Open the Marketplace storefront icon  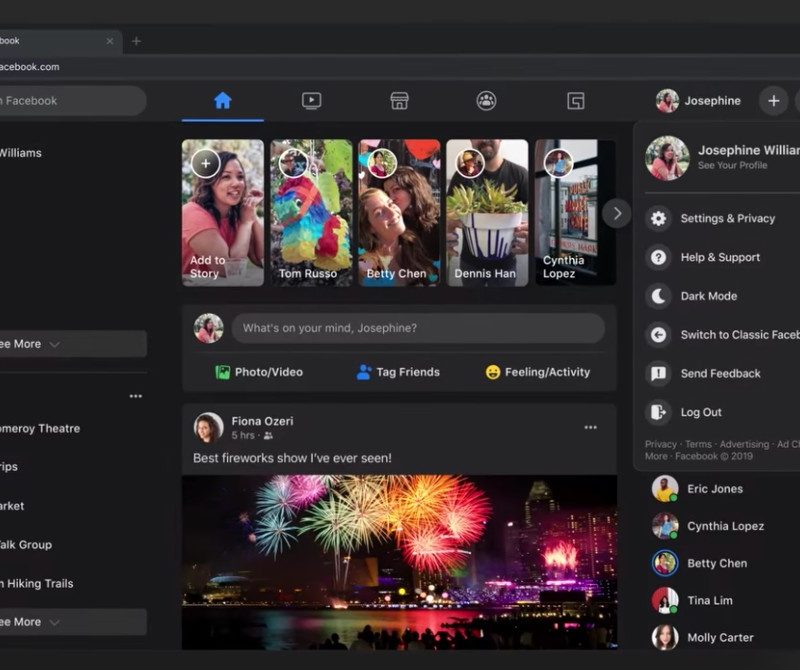tap(399, 101)
